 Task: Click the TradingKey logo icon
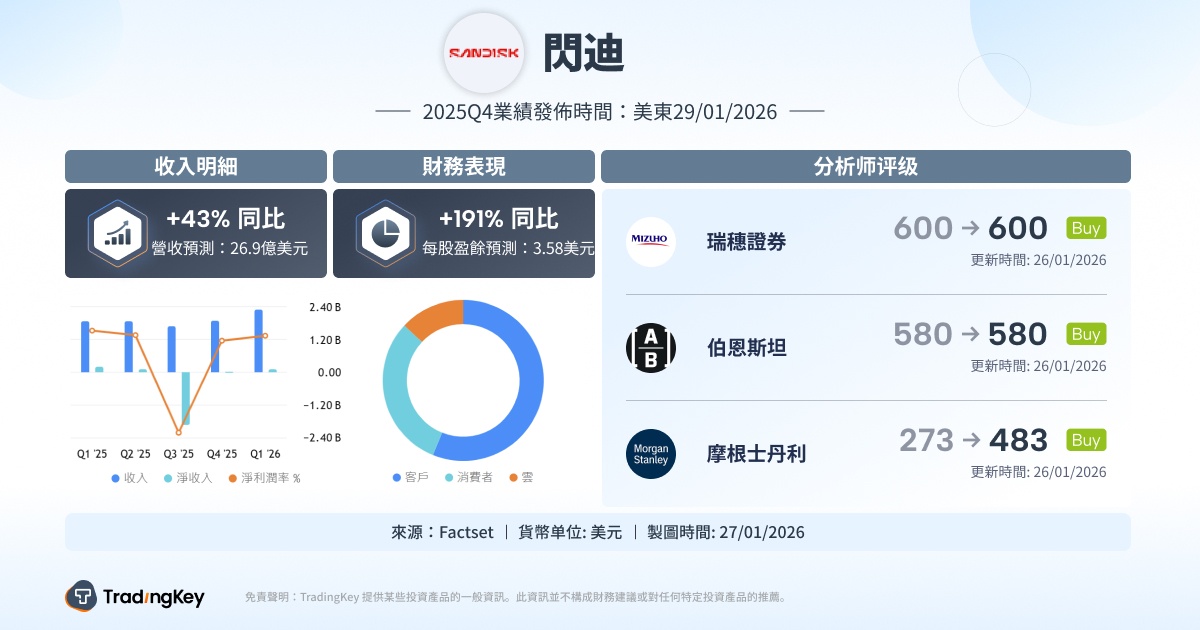[81, 597]
